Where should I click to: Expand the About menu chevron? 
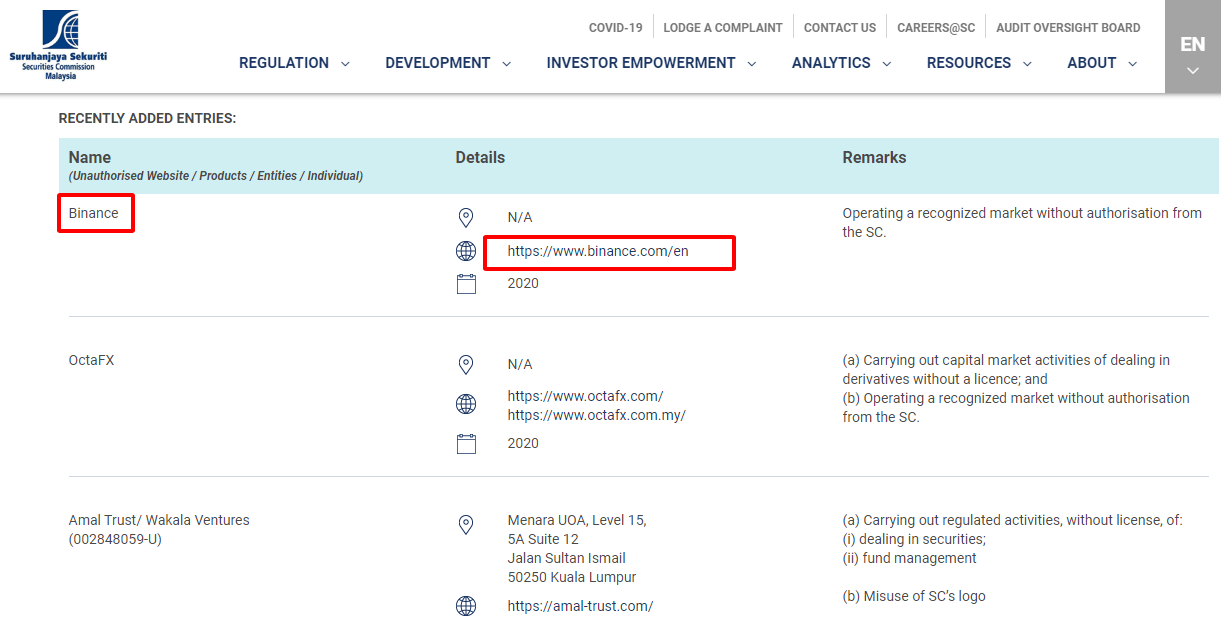[1132, 64]
